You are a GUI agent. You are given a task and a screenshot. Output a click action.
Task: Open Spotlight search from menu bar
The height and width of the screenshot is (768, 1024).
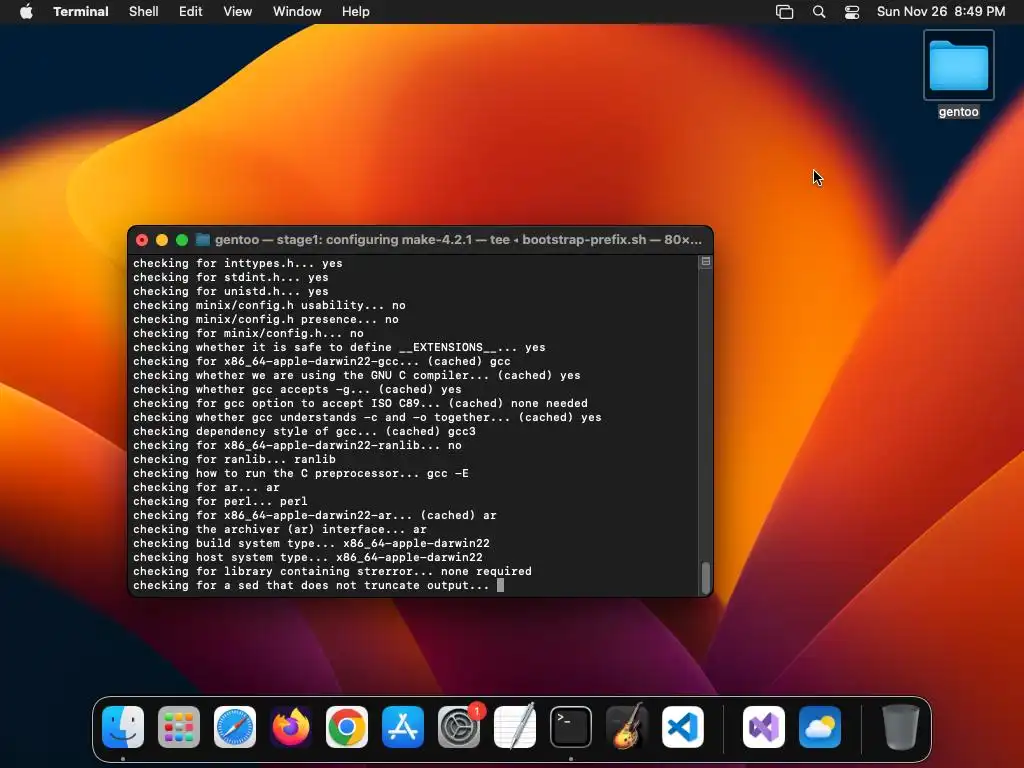(x=819, y=12)
